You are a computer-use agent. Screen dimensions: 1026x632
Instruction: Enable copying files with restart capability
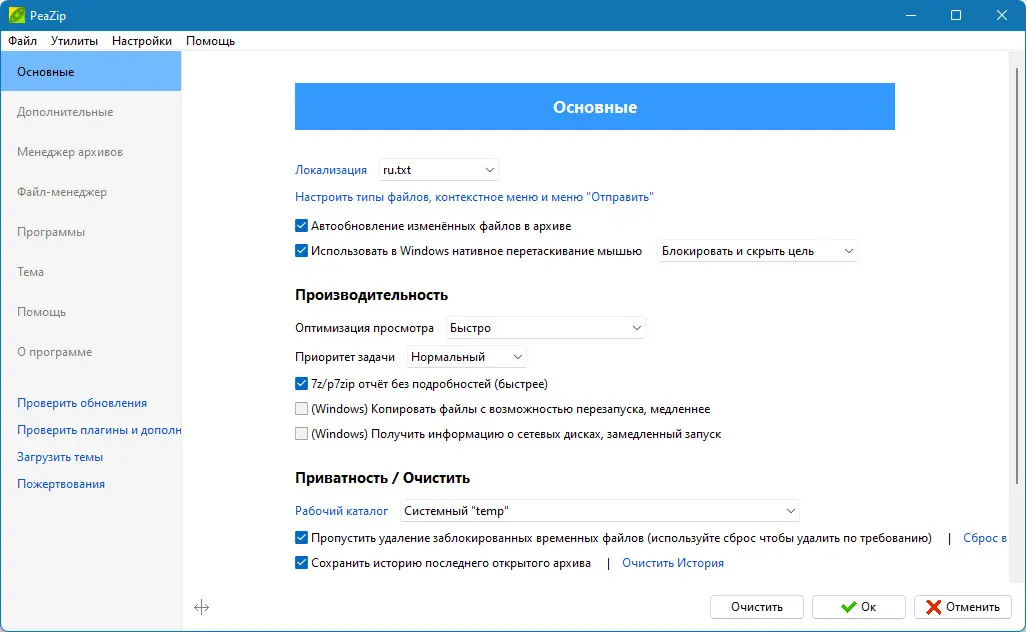(301, 409)
